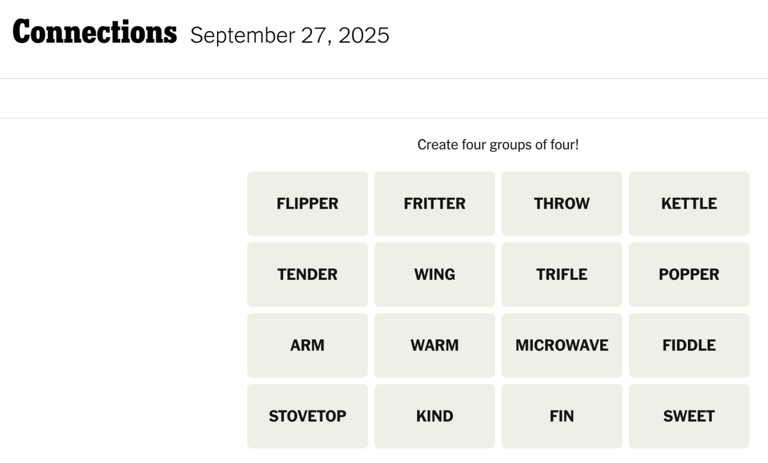Choose the FIN word card
Screen dimensions: 768x463
(561, 417)
